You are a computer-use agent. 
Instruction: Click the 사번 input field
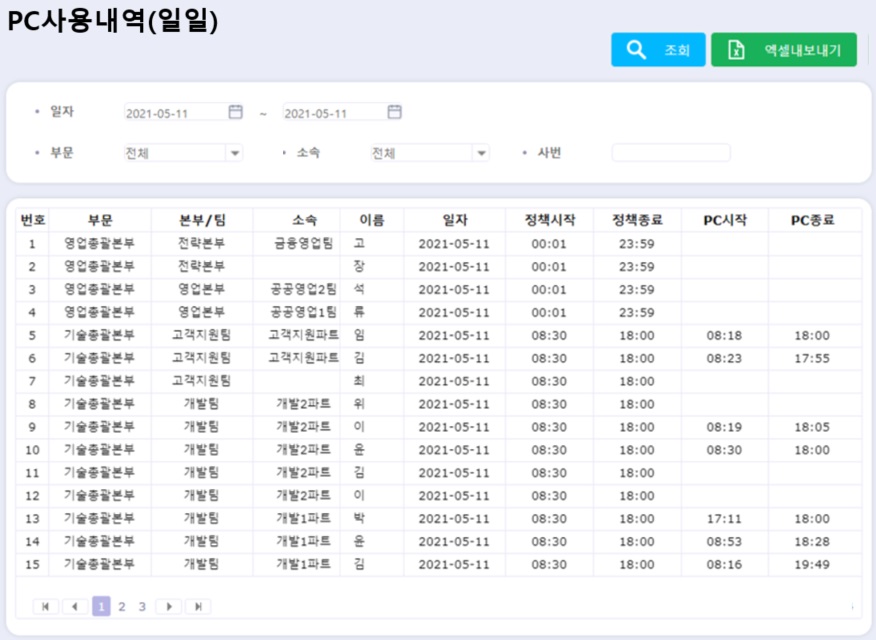pos(671,152)
